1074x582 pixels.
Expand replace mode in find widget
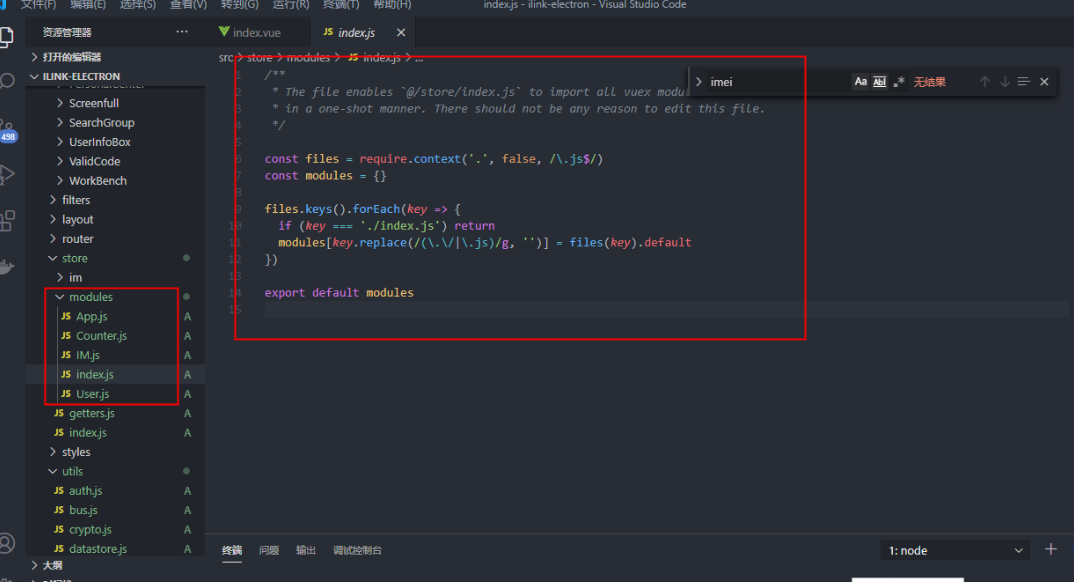click(698, 81)
